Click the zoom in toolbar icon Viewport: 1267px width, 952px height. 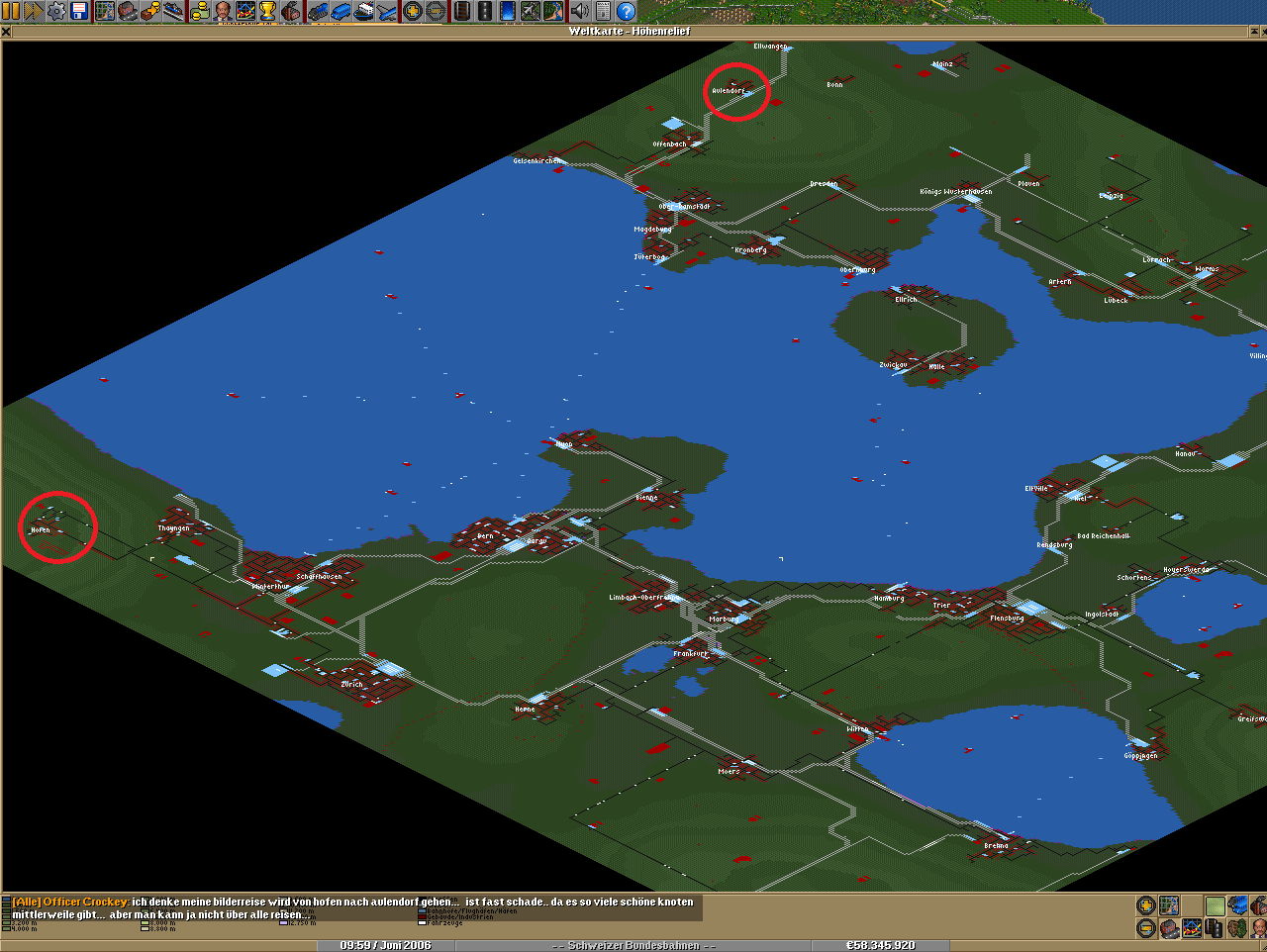click(412, 11)
